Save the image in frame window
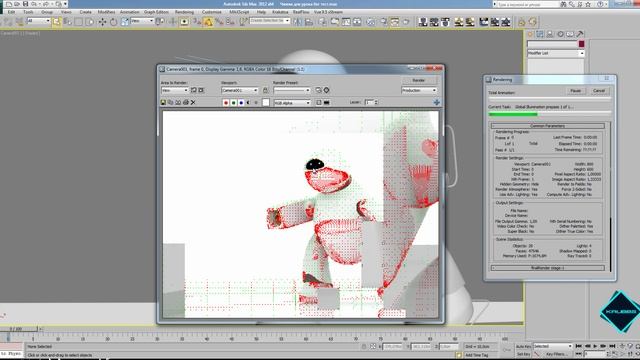 pos(163,102)
